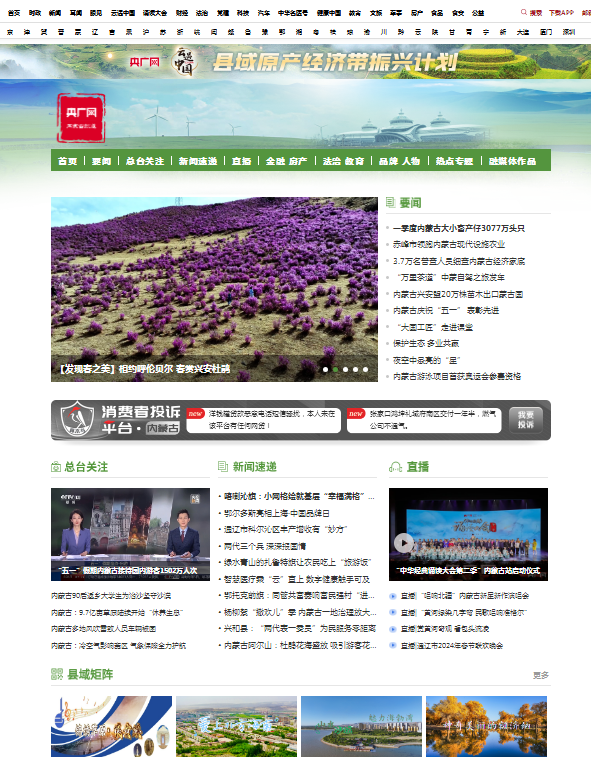Click the live icon before 通辽市2024年春节联欢晚会
Screen dimensions: 591x763
click(x=393, y=646)
